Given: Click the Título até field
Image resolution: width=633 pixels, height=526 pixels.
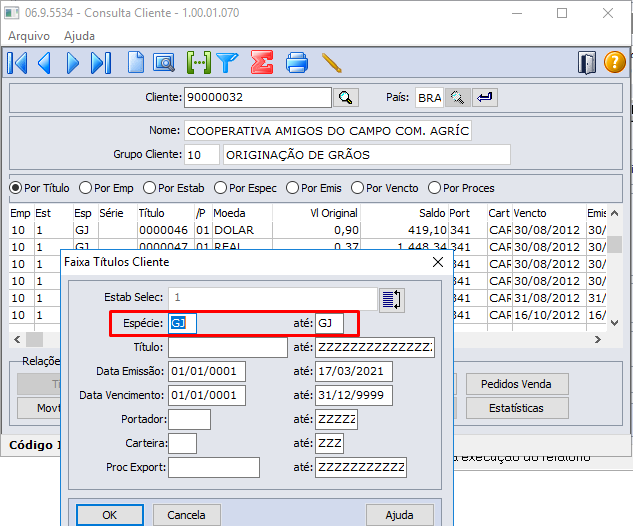Looking at the screenshot, I should click(375, 348).
